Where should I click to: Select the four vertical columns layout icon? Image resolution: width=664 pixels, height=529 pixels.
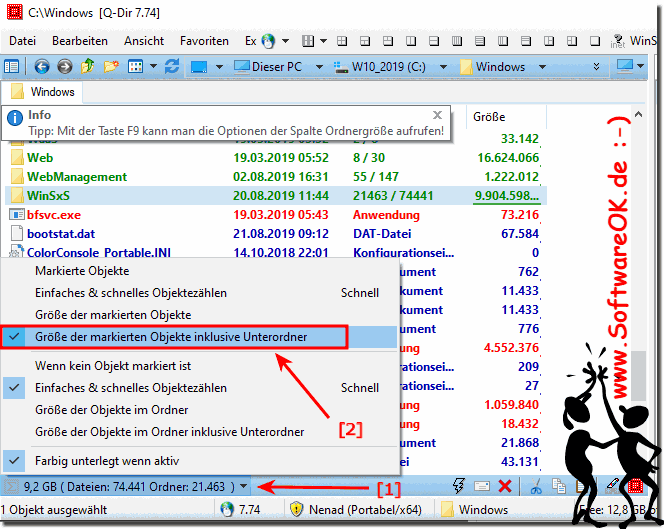[x=456, y=41]
